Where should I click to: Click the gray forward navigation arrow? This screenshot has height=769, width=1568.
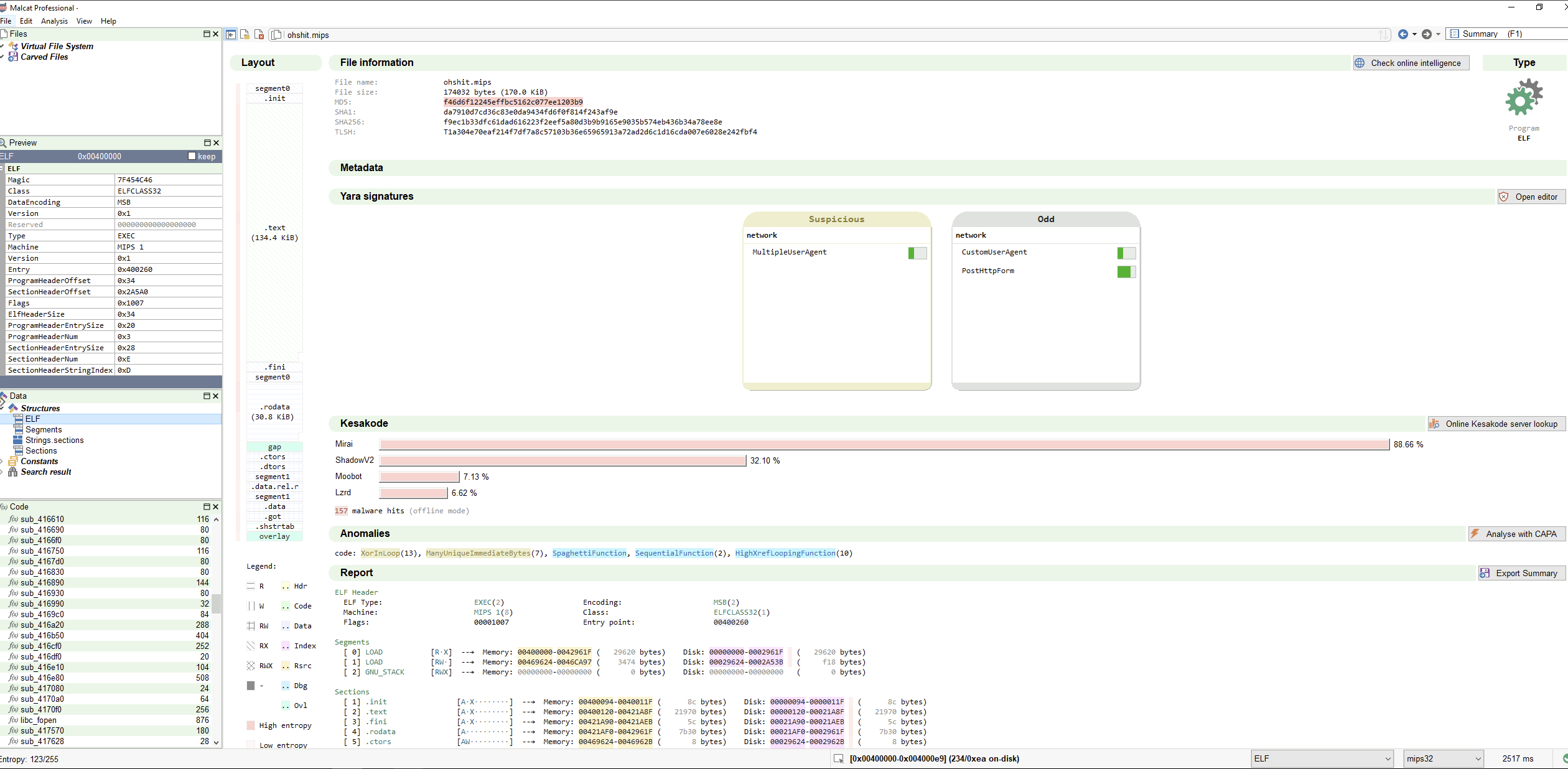1427,34
